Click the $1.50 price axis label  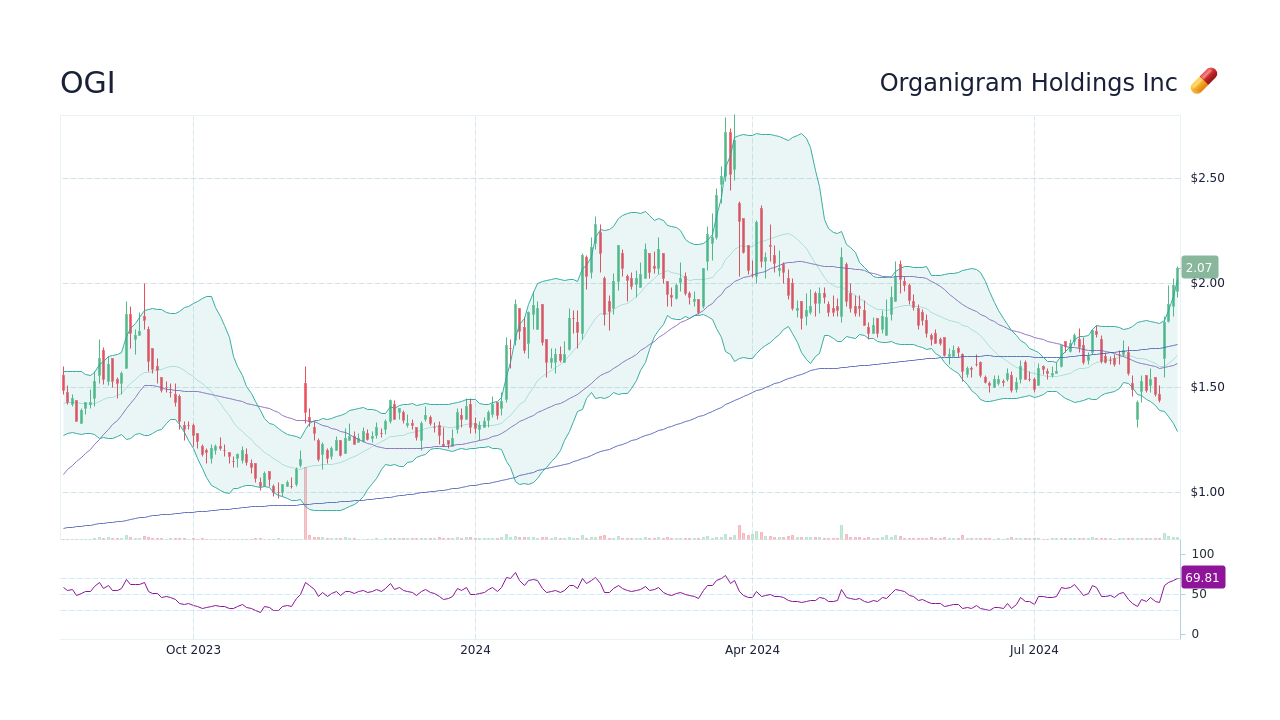pos(1207,387)
